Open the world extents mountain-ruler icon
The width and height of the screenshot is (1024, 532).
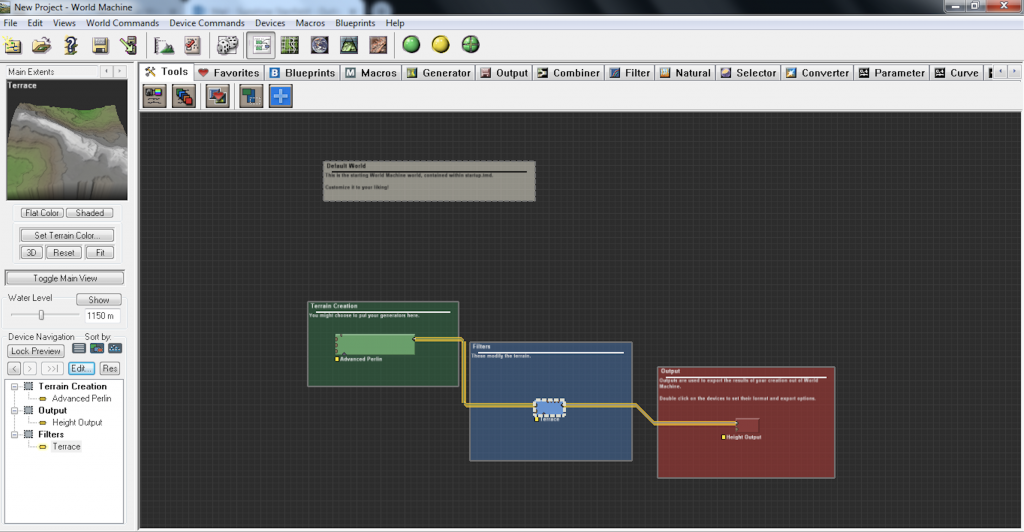(x=163, y=45)
